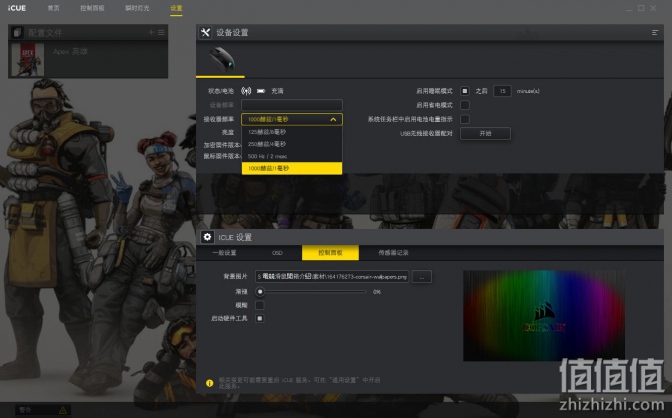Choose the 125赫兹 polling rate option
672x418 pixels.
point(292,132)
